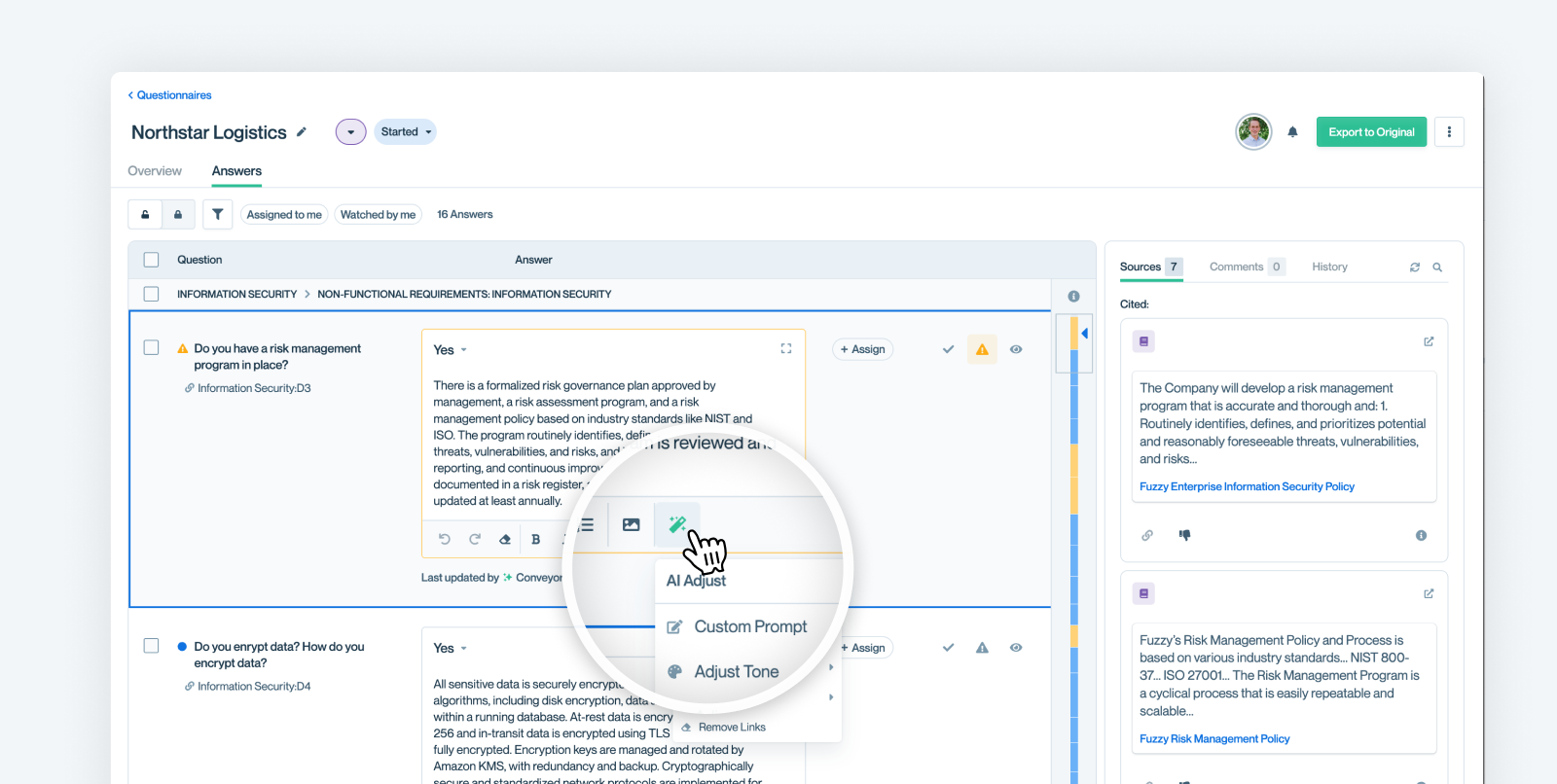Open the Yes dropdown for the encrypt data answer
The width and height of the screenshot is (1557, 784).
[451, 649]
